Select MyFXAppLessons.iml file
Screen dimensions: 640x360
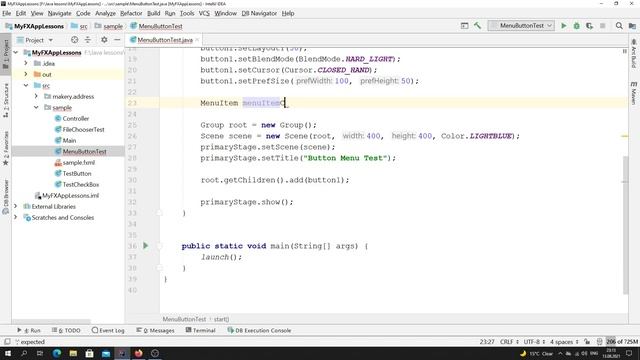[70, 196]
